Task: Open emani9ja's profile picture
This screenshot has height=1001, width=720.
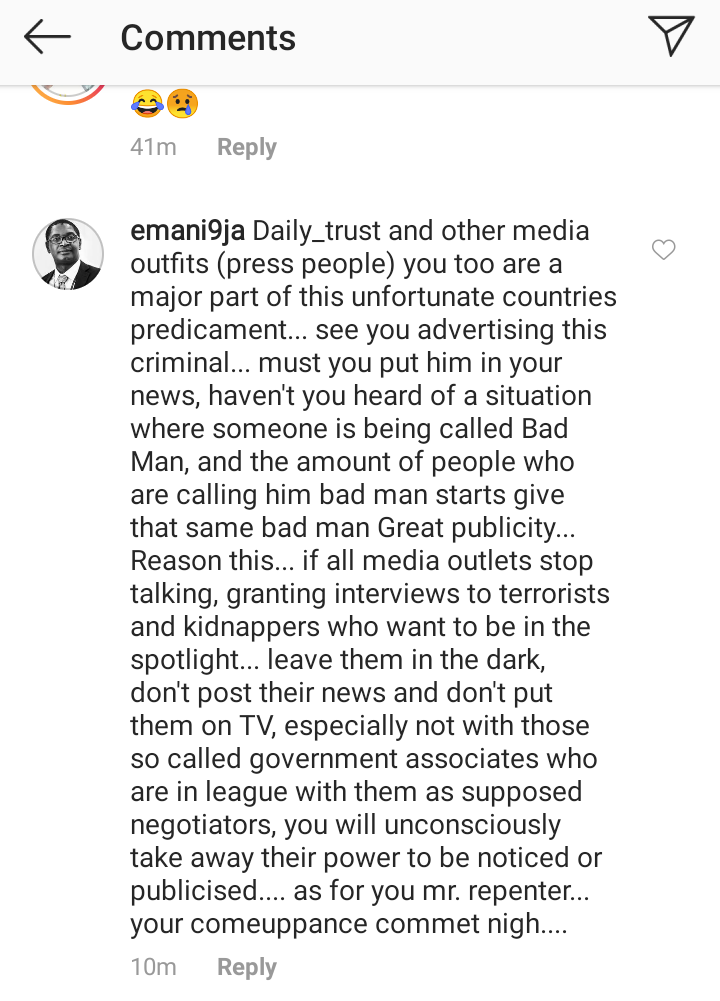Action: tap(68, 254)
